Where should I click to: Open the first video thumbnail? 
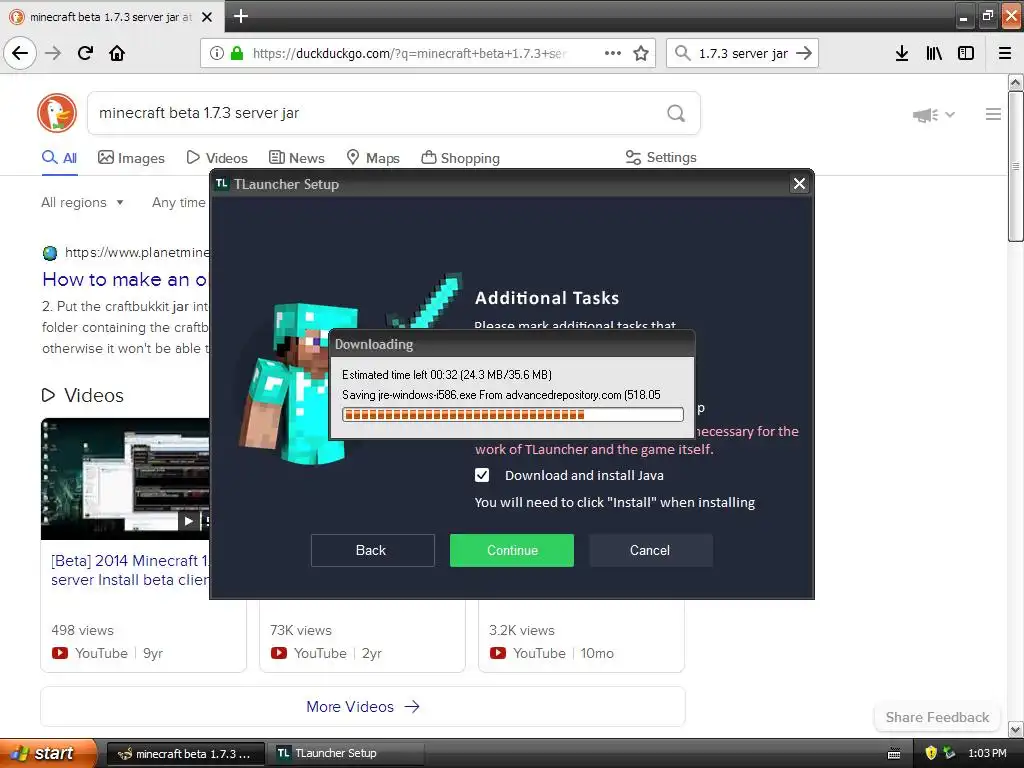[x=125, y=479]
